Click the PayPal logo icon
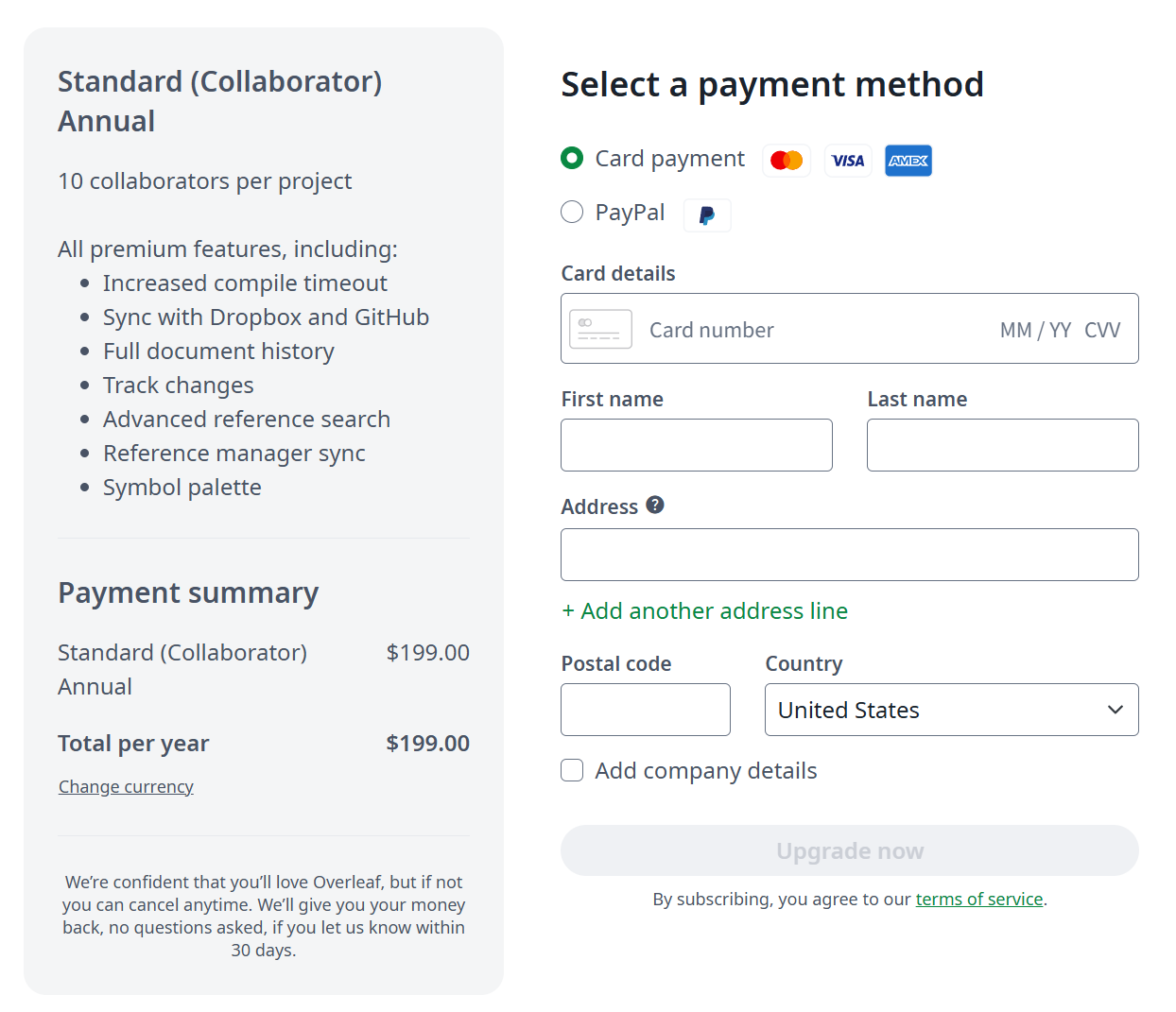This screenshot has width=1176, height=1012. point(707,215)
